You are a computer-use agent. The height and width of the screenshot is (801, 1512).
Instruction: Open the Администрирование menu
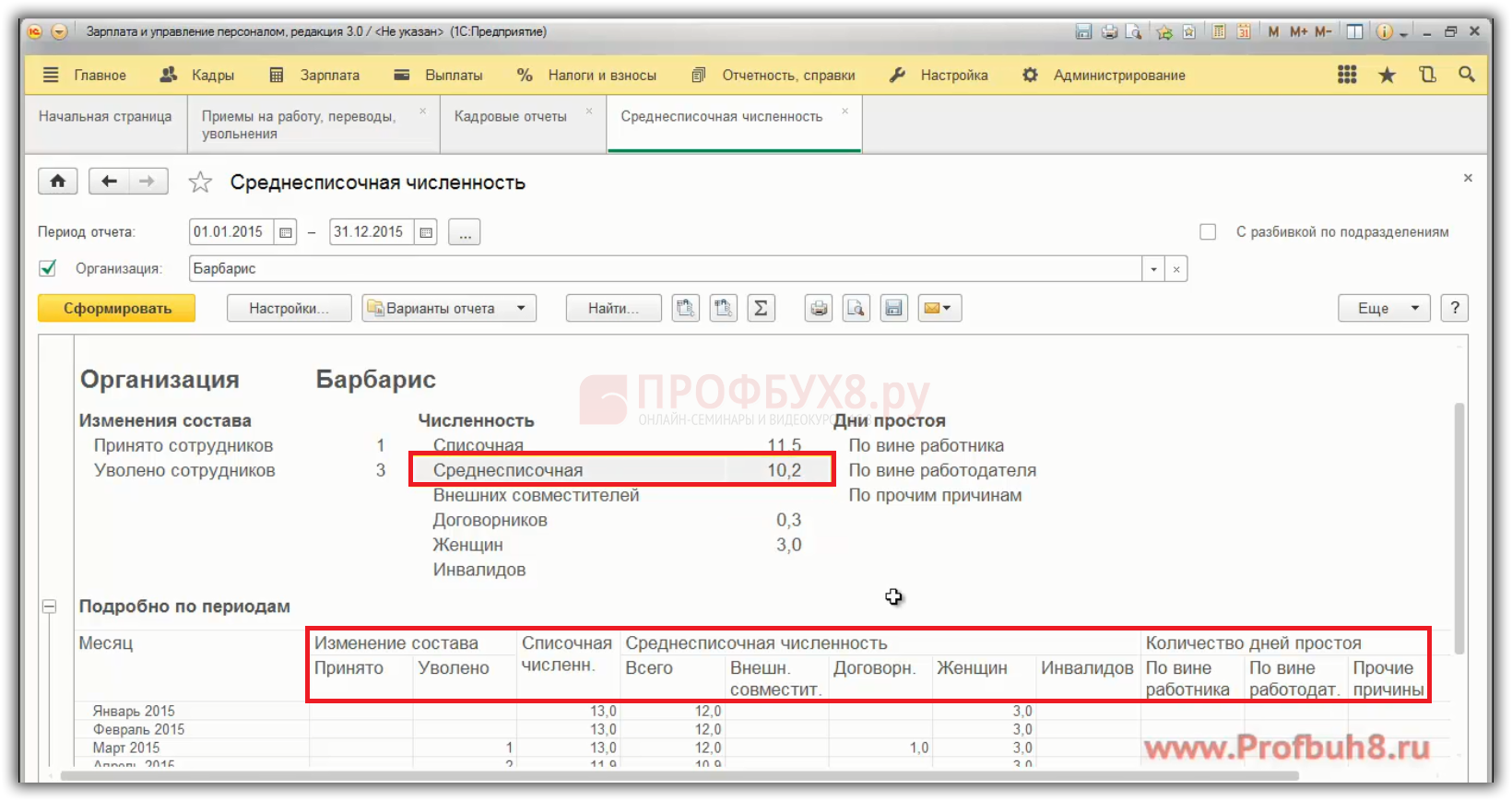click(x=1104, y=76)
